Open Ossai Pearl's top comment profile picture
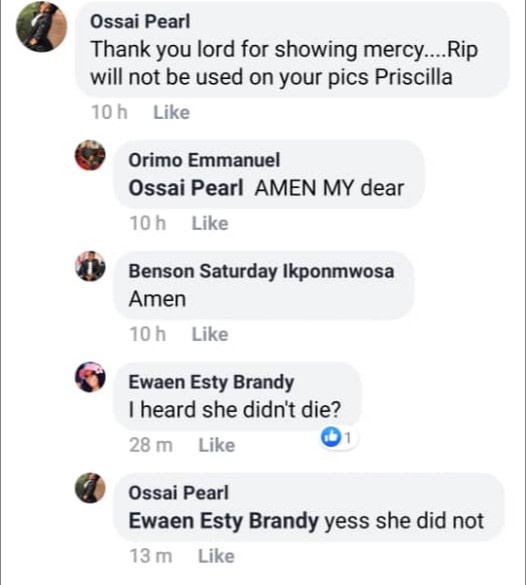Viewport: 526px width, 585px height. coord(41,27)
